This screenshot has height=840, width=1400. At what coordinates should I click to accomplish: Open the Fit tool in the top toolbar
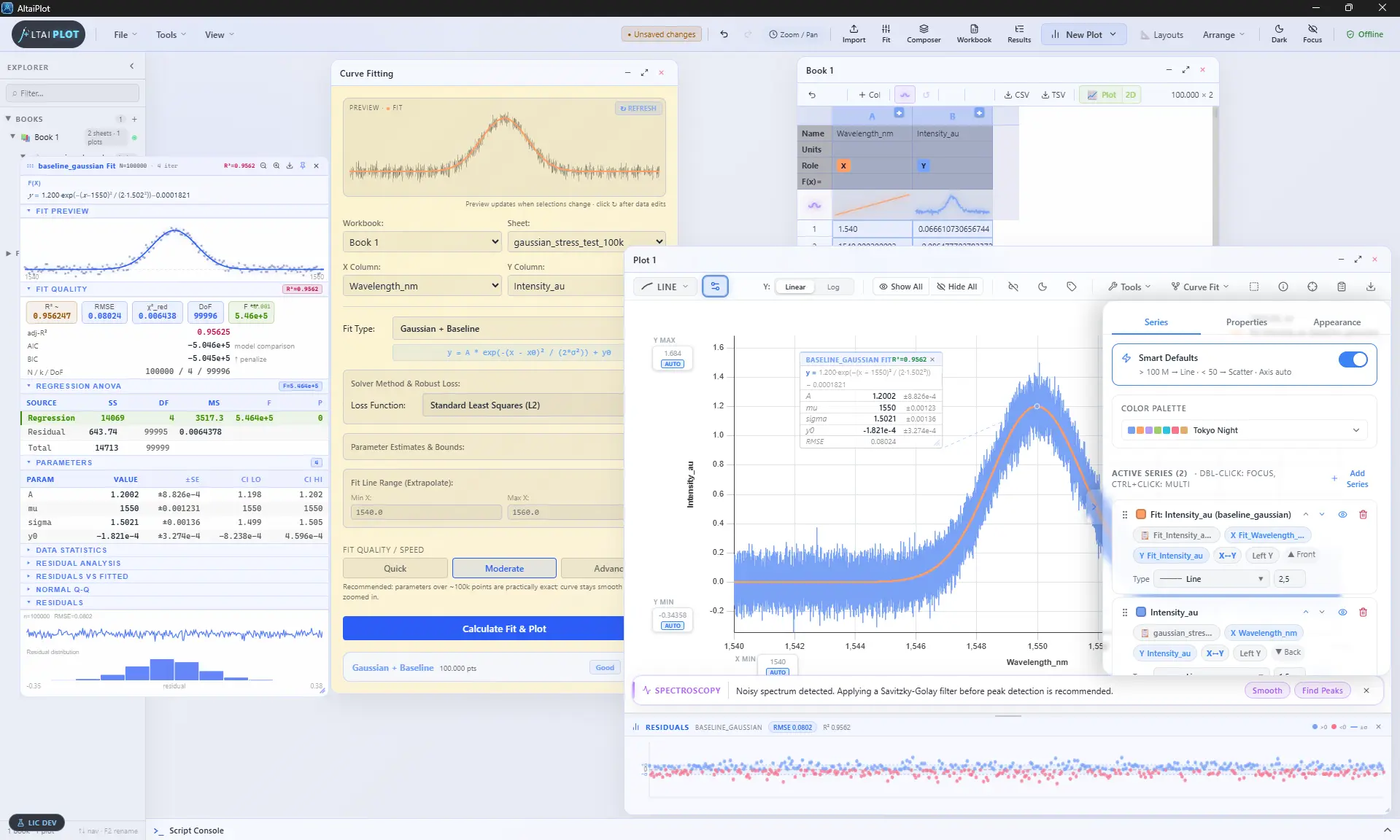(x=886, y=34)
